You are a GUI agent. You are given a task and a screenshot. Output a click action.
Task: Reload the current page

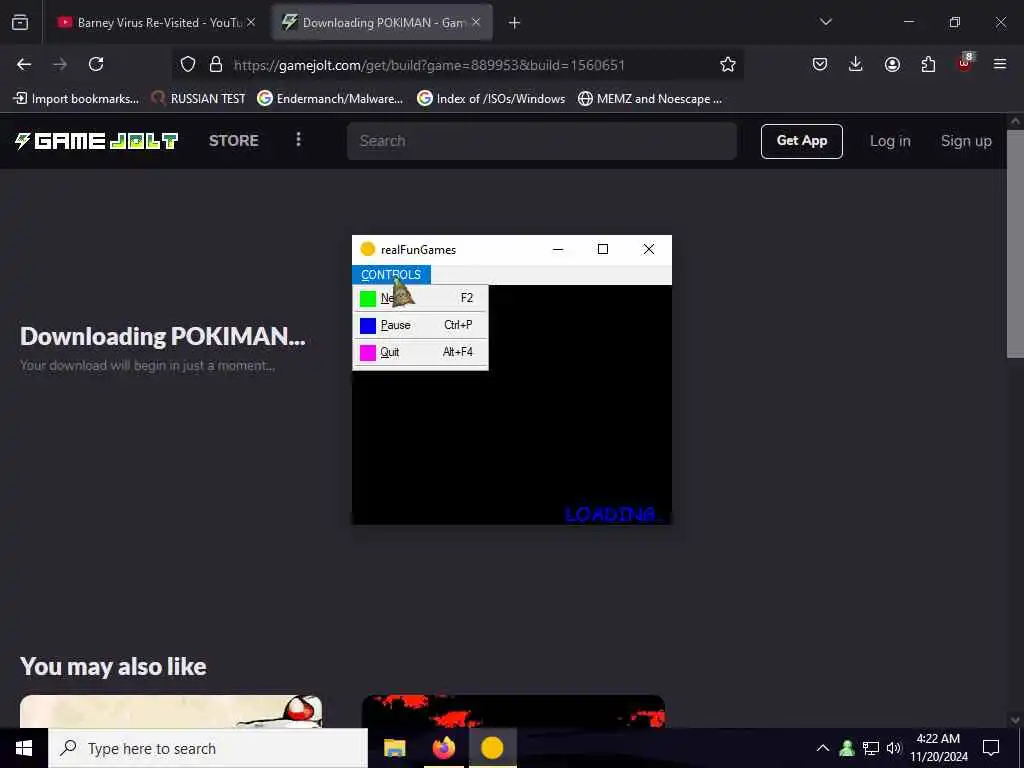(x=96, y=64)
